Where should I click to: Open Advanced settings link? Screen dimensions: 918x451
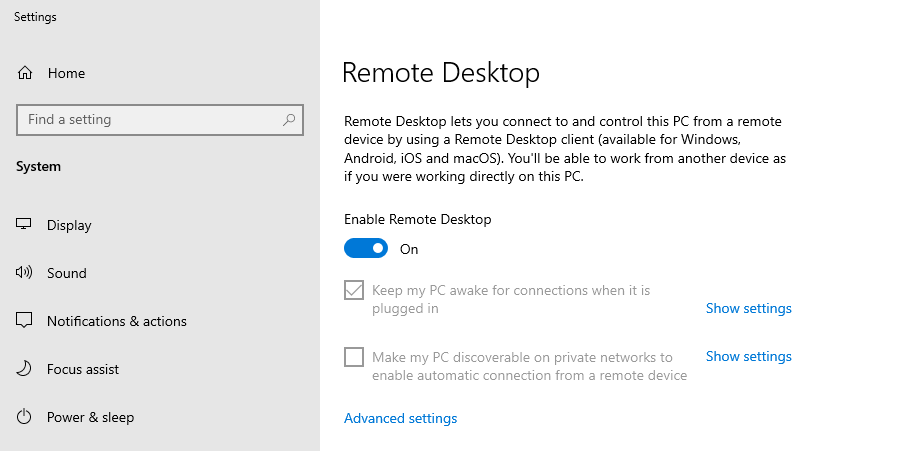click(x=400, y=418)
